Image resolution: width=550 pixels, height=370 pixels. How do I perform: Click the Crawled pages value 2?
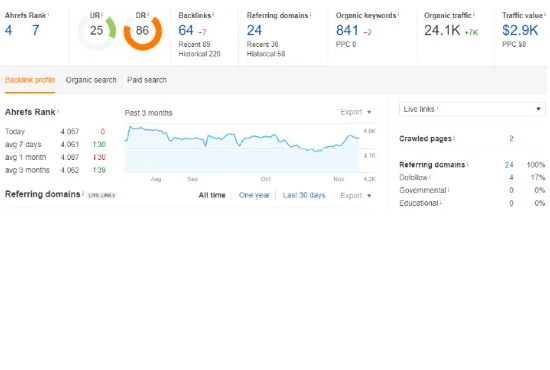511,139
